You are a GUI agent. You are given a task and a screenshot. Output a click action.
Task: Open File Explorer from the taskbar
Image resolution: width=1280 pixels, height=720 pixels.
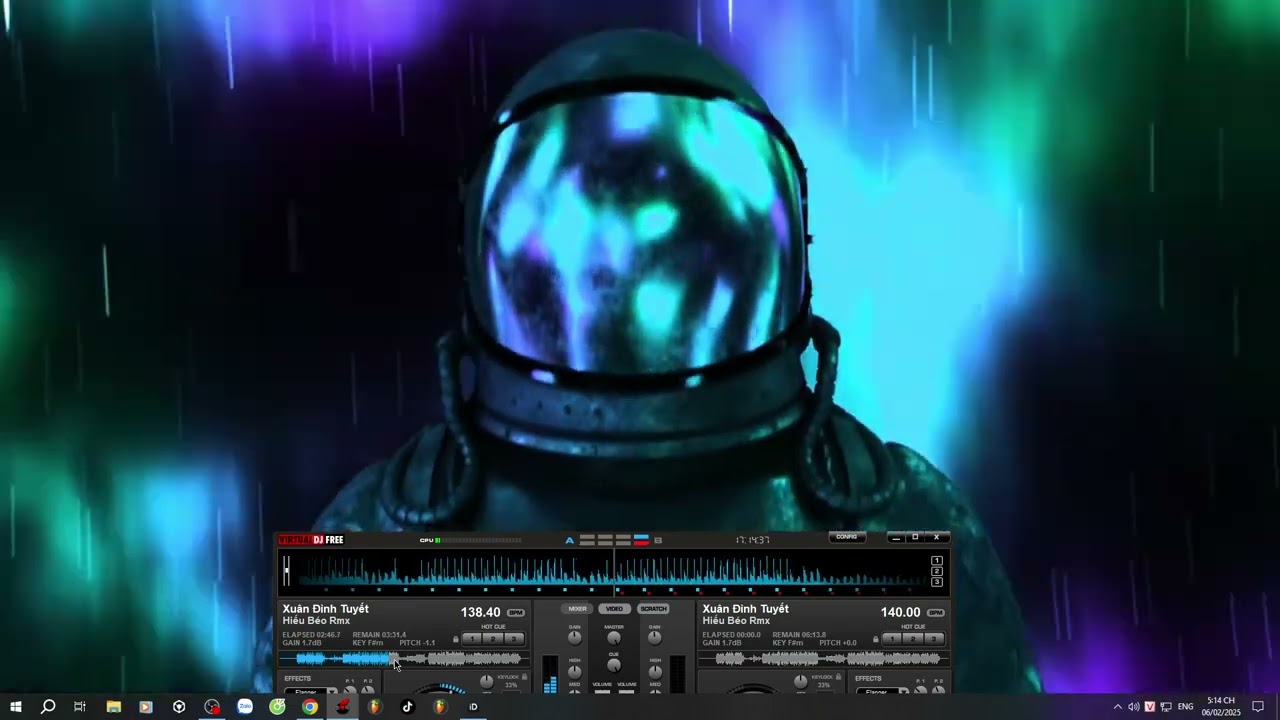[x=113, y=707]
